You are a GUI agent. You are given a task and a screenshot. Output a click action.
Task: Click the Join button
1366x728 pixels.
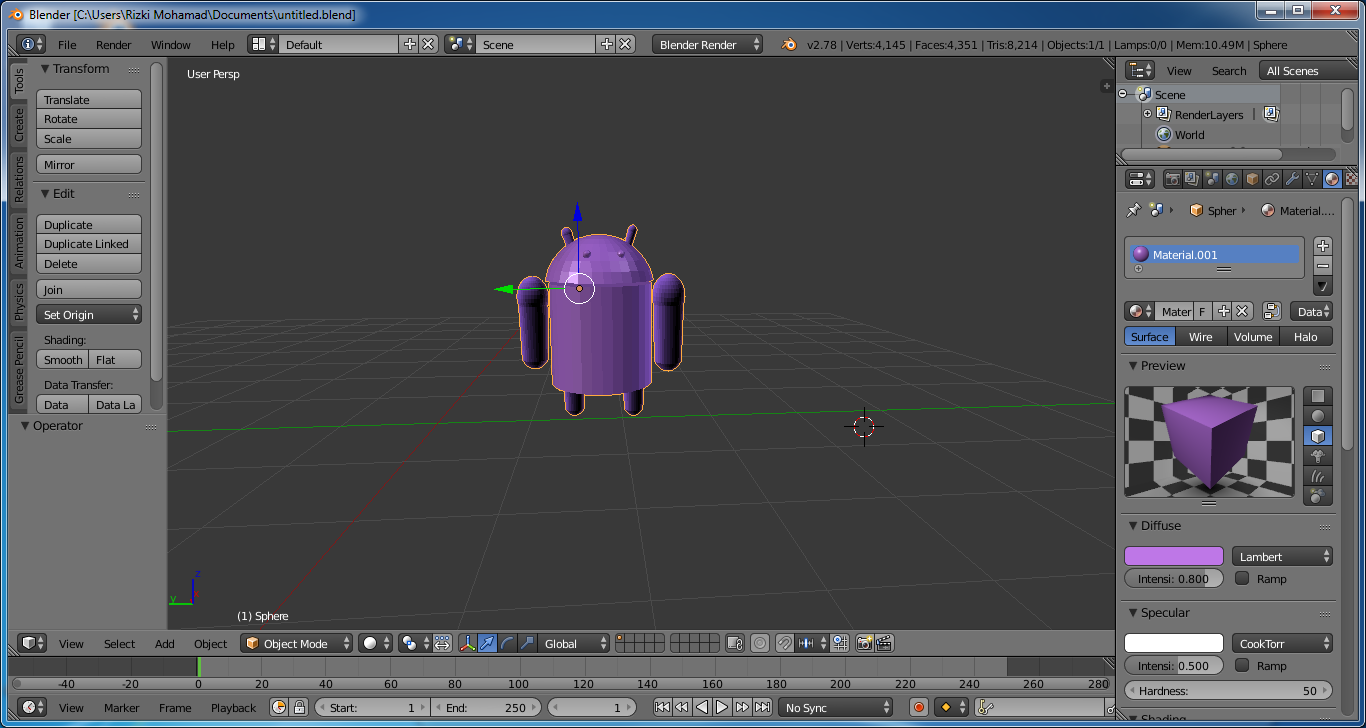tap(89, 289)
